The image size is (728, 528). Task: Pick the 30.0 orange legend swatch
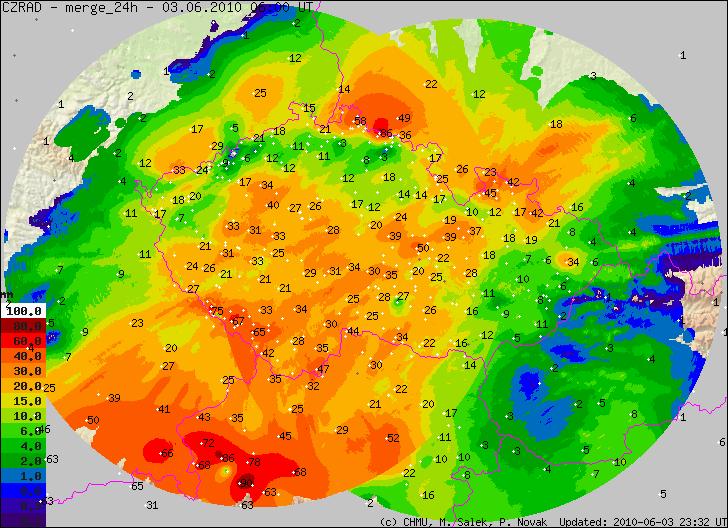23,371
